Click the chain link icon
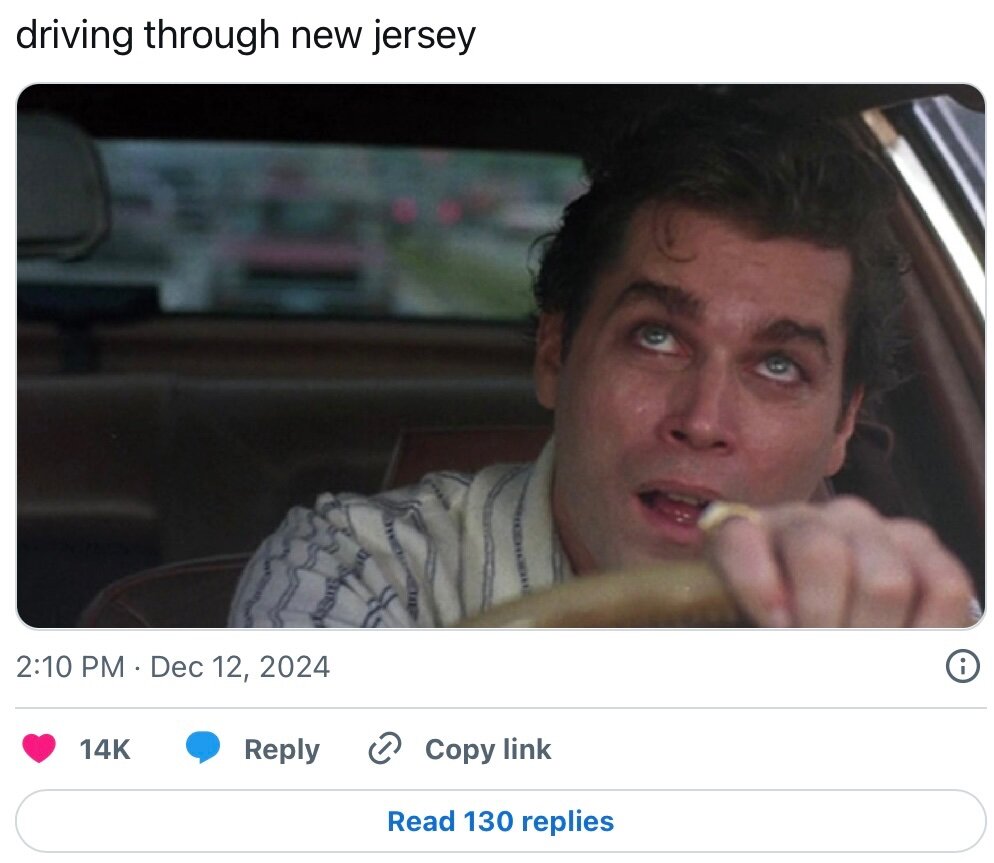 click(x=384, y=749)
